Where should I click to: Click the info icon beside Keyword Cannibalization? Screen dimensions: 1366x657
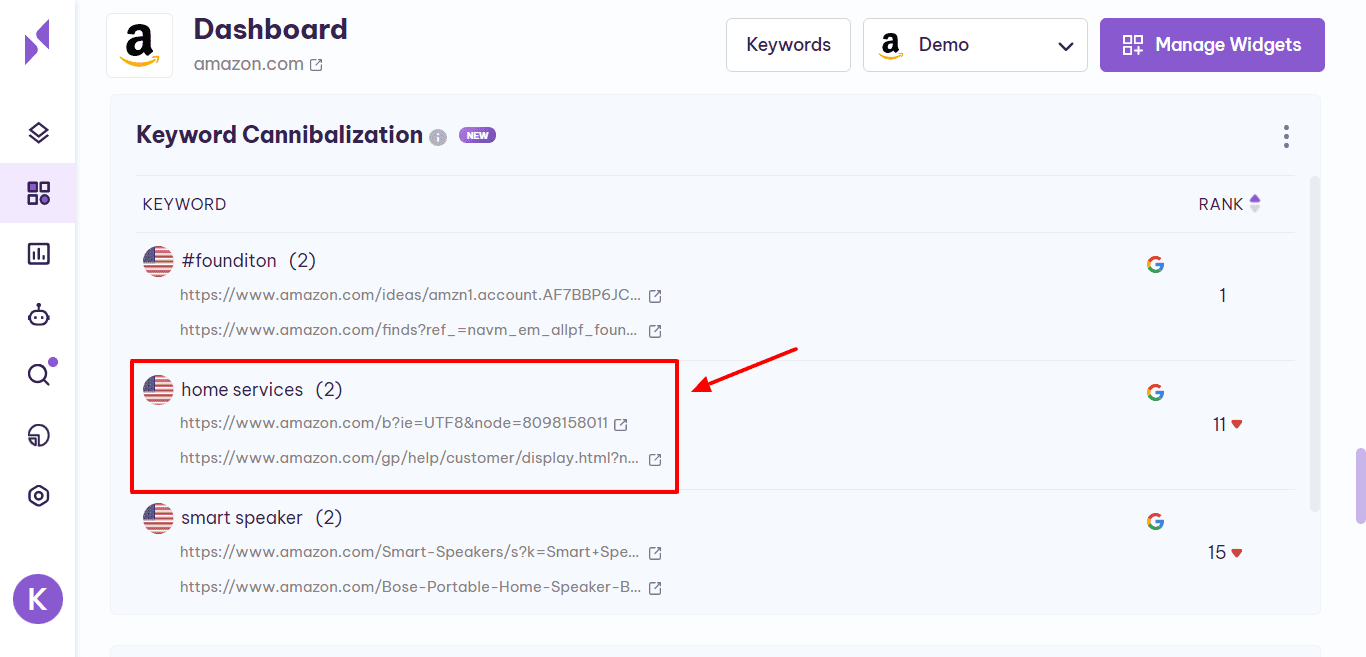[438, 137]
